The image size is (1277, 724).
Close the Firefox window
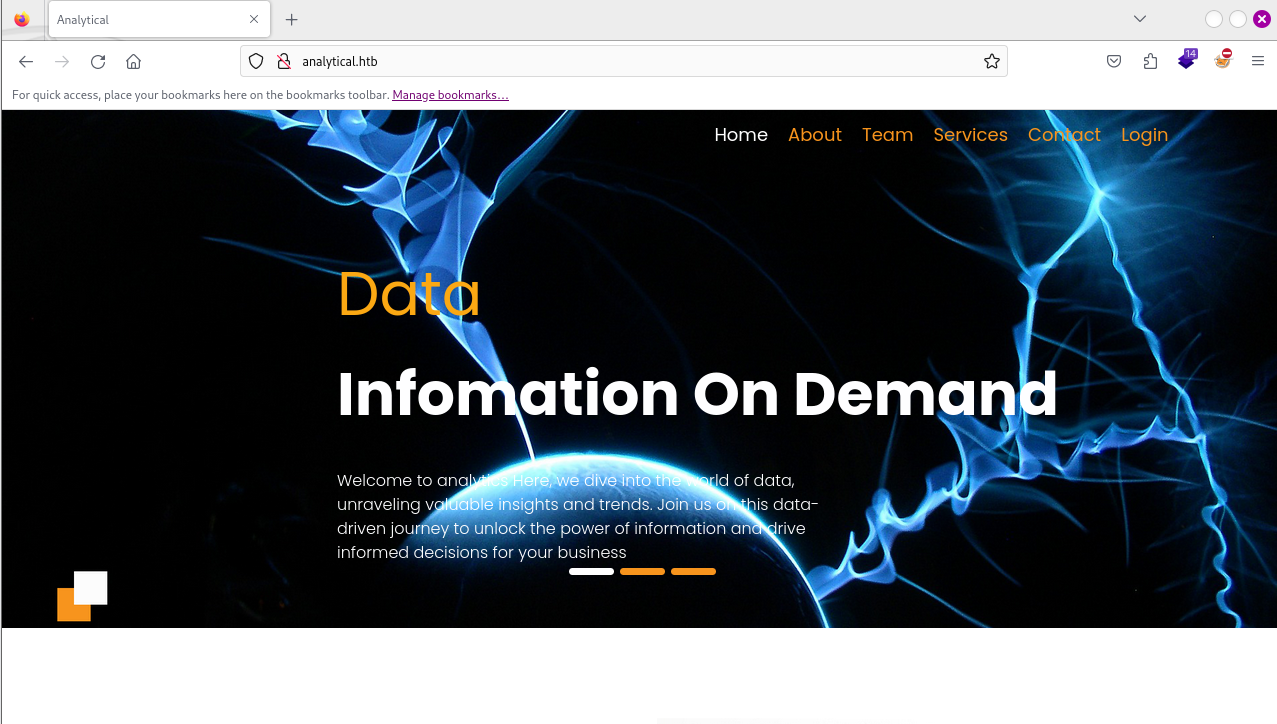(x=1262, y=19)
